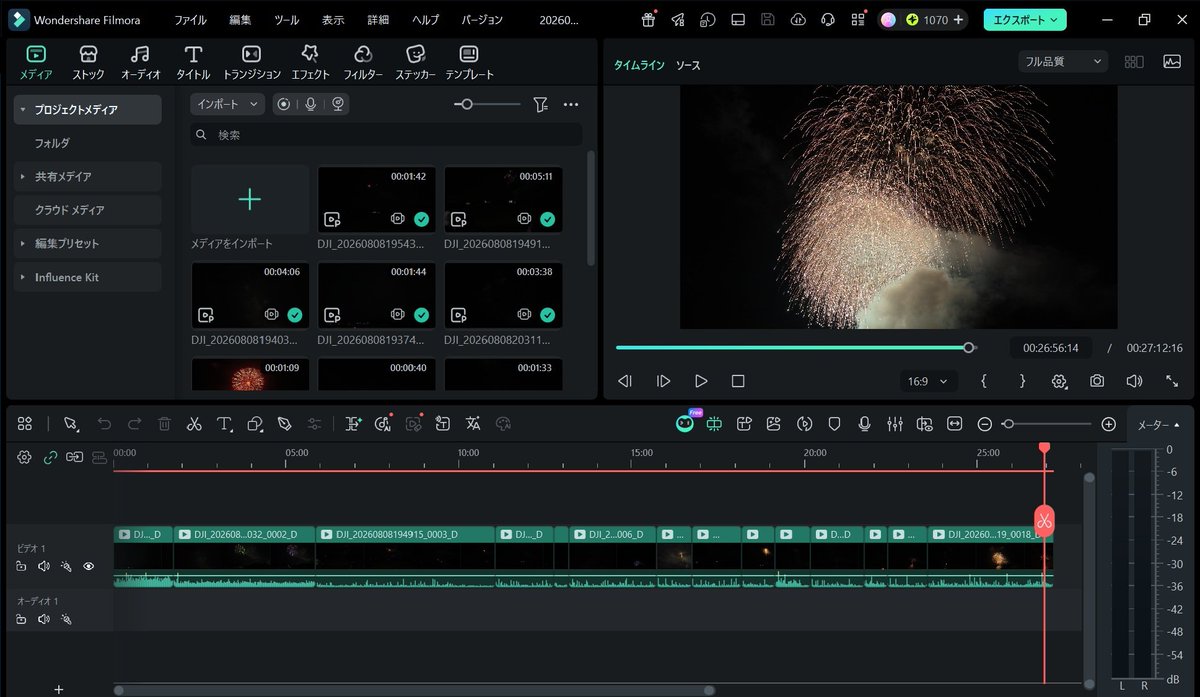Open the ツール menu

(x=286, y=20)
